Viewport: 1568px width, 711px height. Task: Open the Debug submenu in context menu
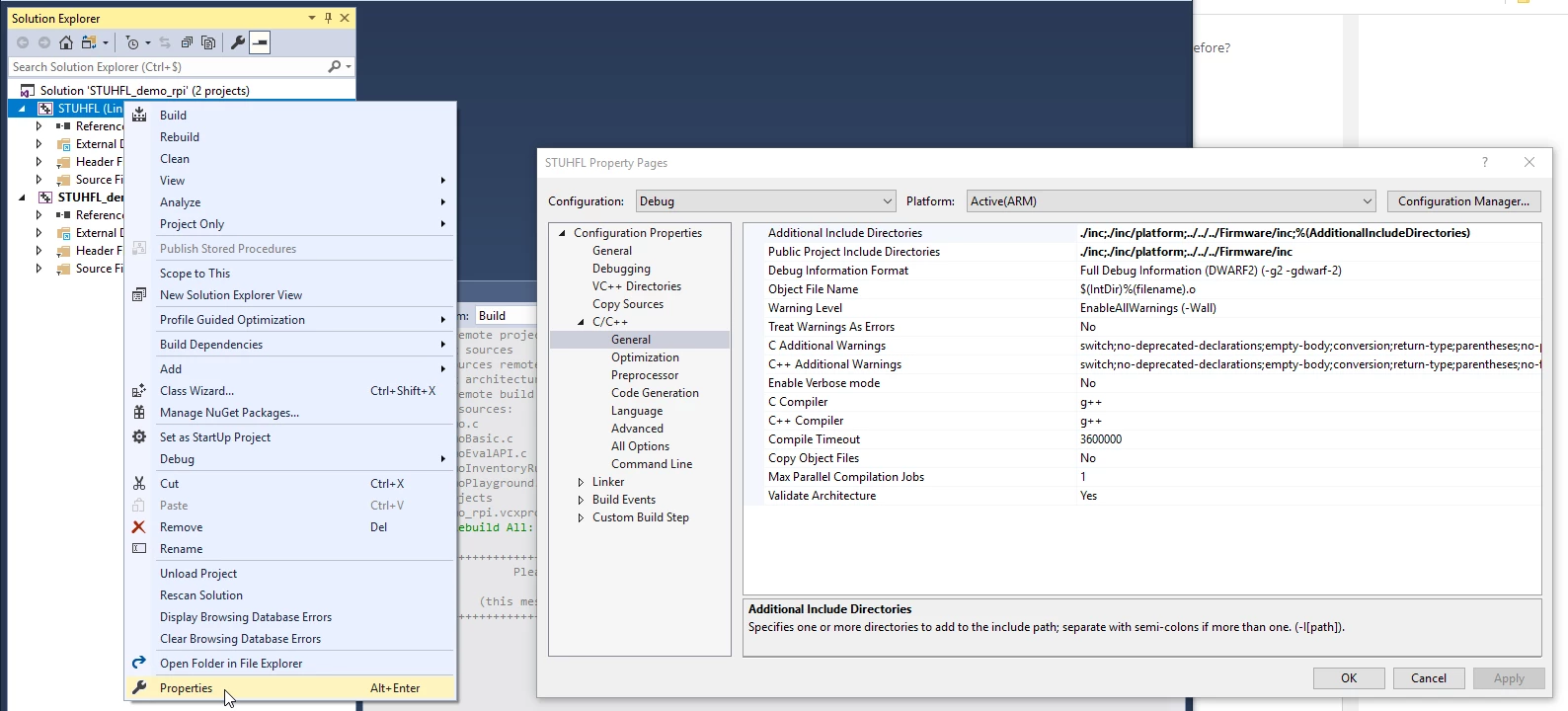(x=290, y=459)
